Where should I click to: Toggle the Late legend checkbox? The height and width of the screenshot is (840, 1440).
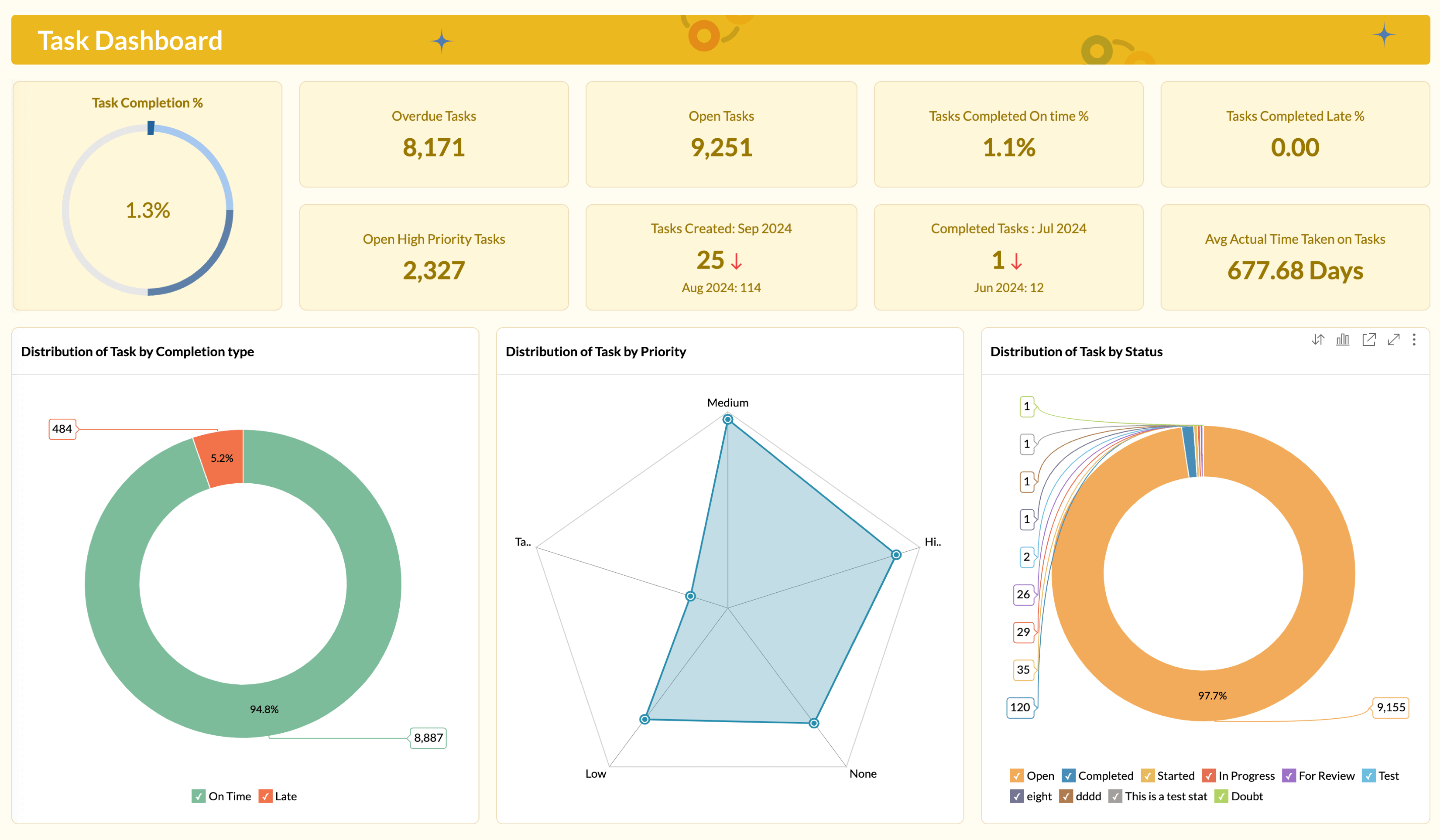pos(265,796)
